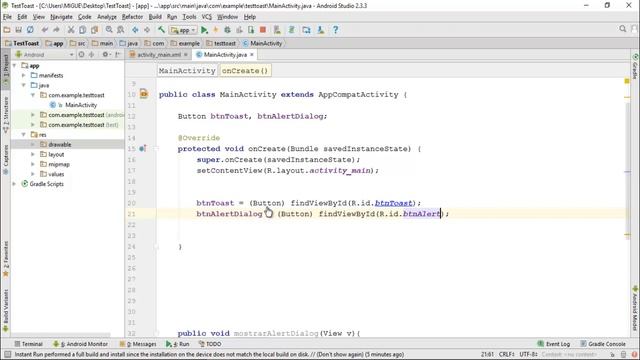Viewport: 640px width, 360px height.
Task: Open the Run tool window
Action: click(x=178, y=344)
